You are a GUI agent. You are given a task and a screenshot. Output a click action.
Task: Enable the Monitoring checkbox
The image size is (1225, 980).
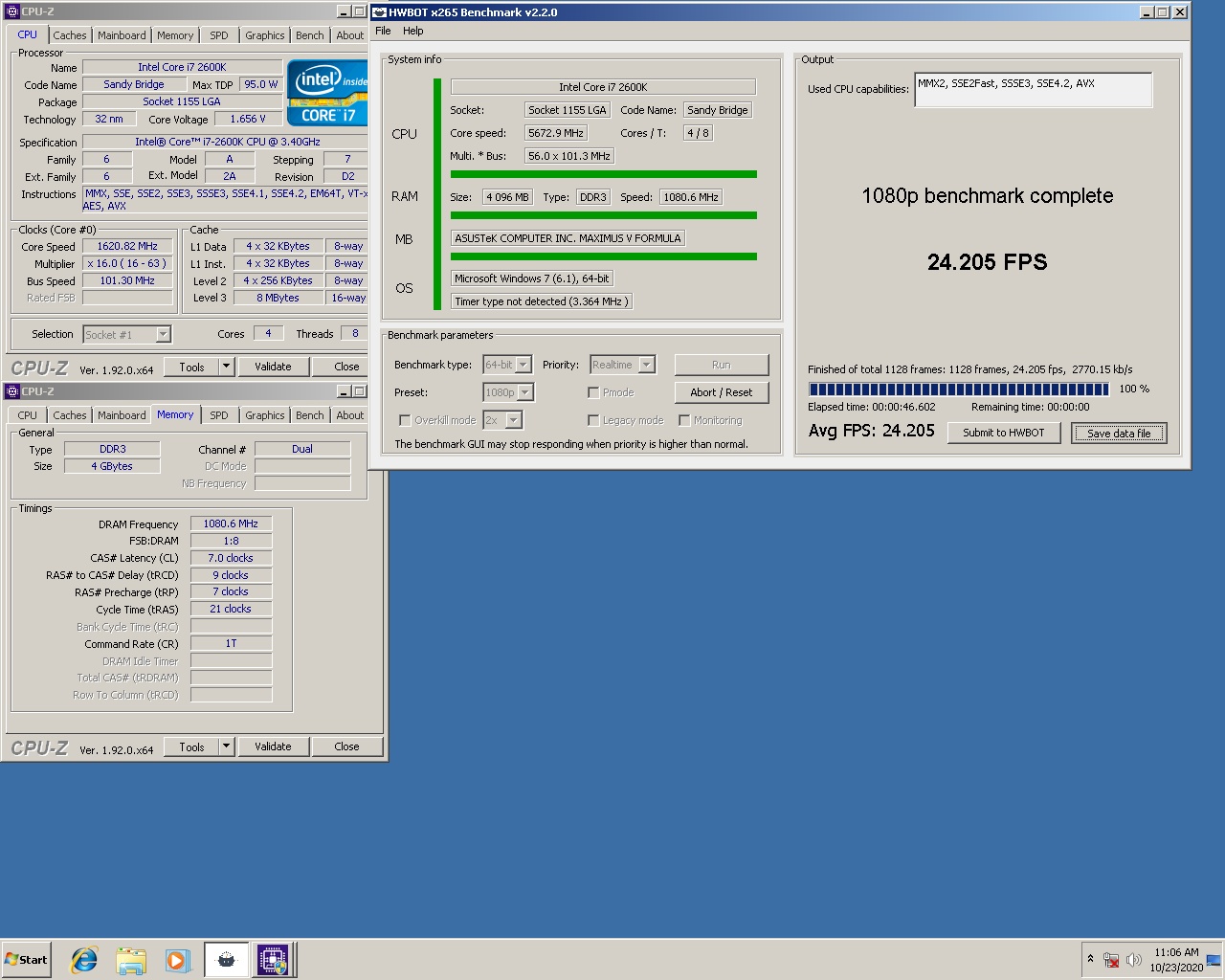coord(684,420)
